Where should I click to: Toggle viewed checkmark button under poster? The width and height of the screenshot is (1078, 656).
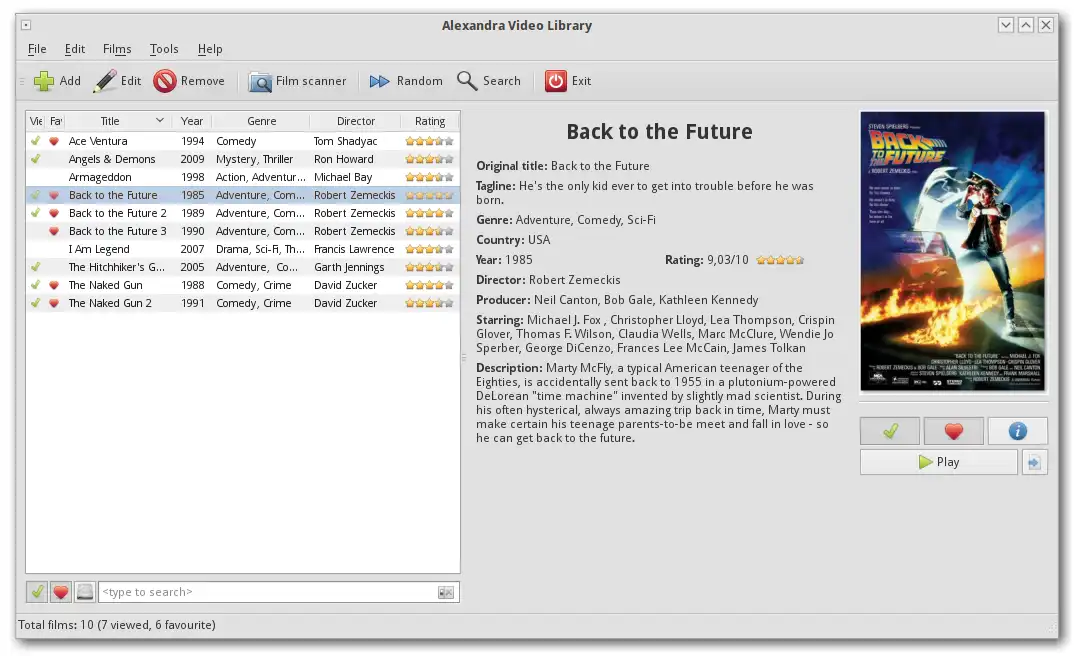(890, 431)
